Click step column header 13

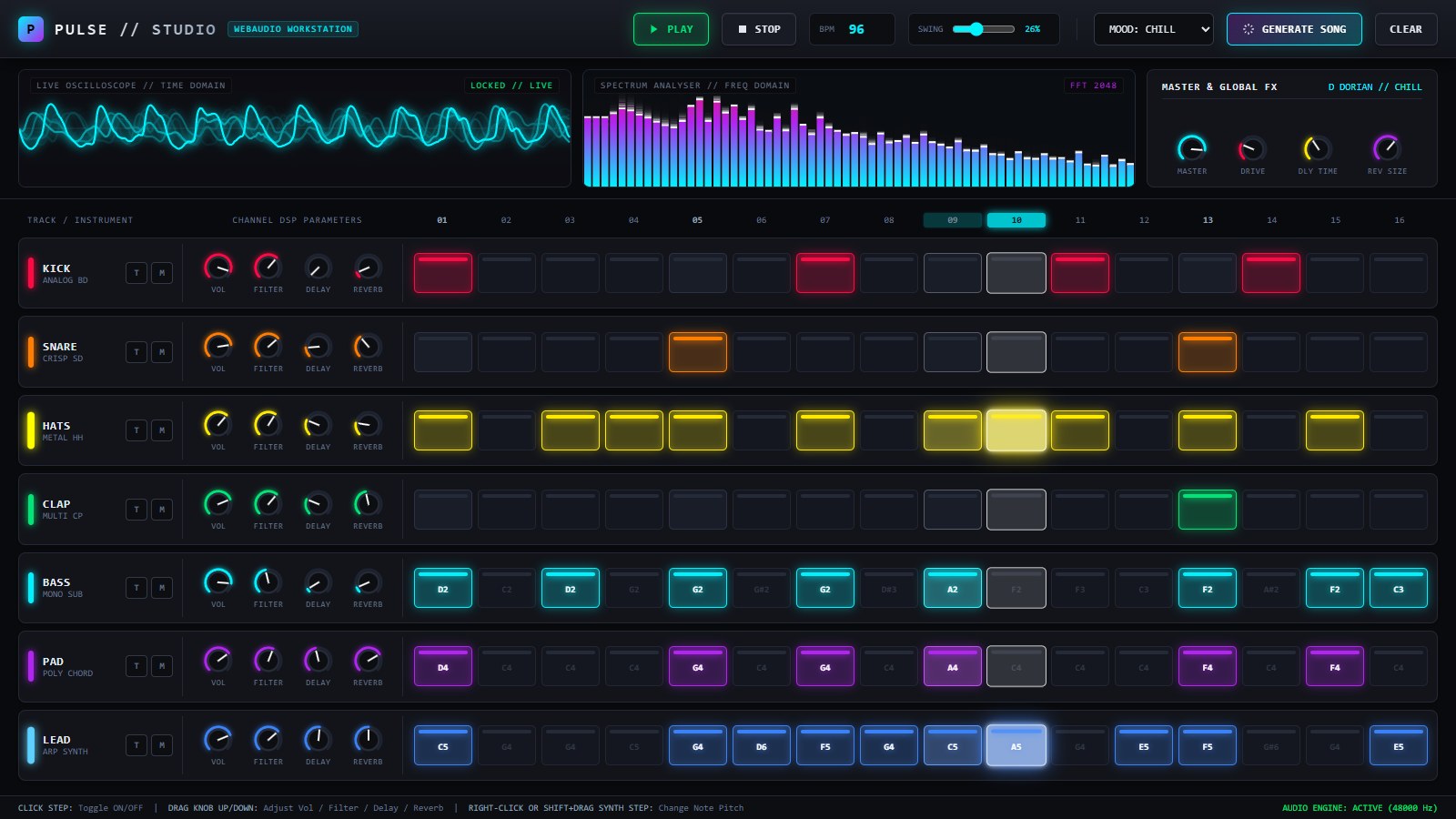(1208, 220)
